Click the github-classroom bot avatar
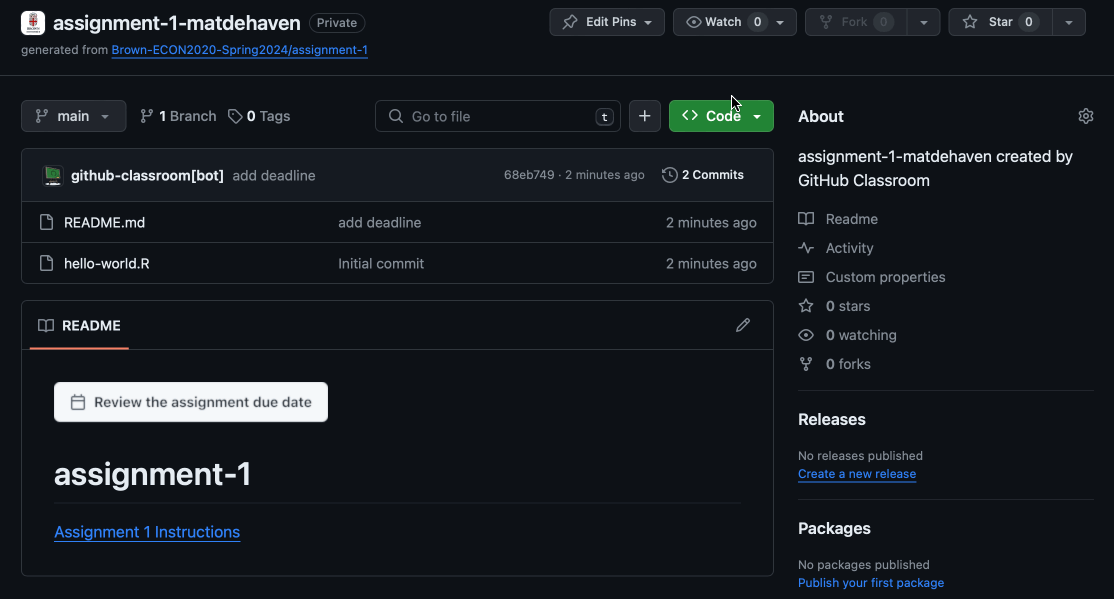Screen dimensions: 1114x599 coord(53,176)
